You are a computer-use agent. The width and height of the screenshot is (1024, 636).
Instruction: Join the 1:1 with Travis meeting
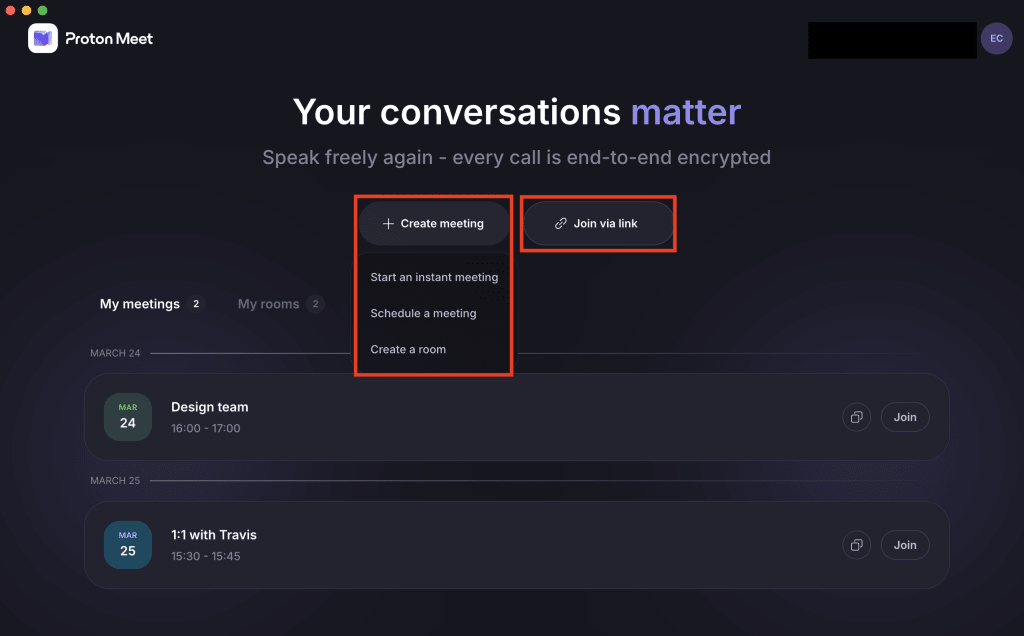pyautogui.click(x=904, y=545)
